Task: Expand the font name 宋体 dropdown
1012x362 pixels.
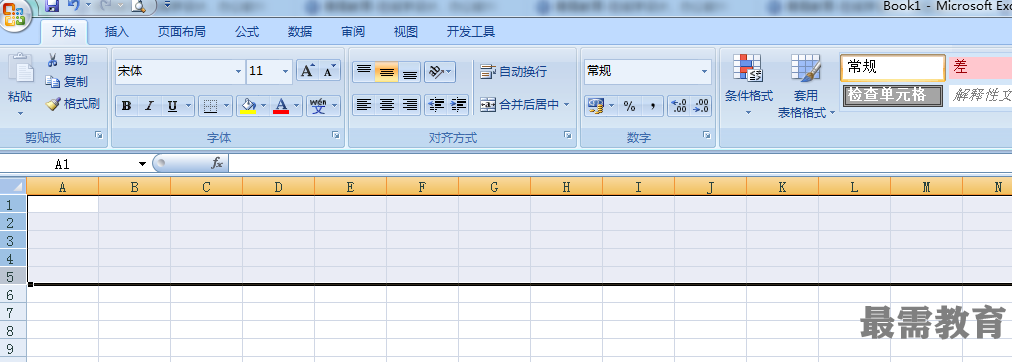Action: click(x=239, y=72)
